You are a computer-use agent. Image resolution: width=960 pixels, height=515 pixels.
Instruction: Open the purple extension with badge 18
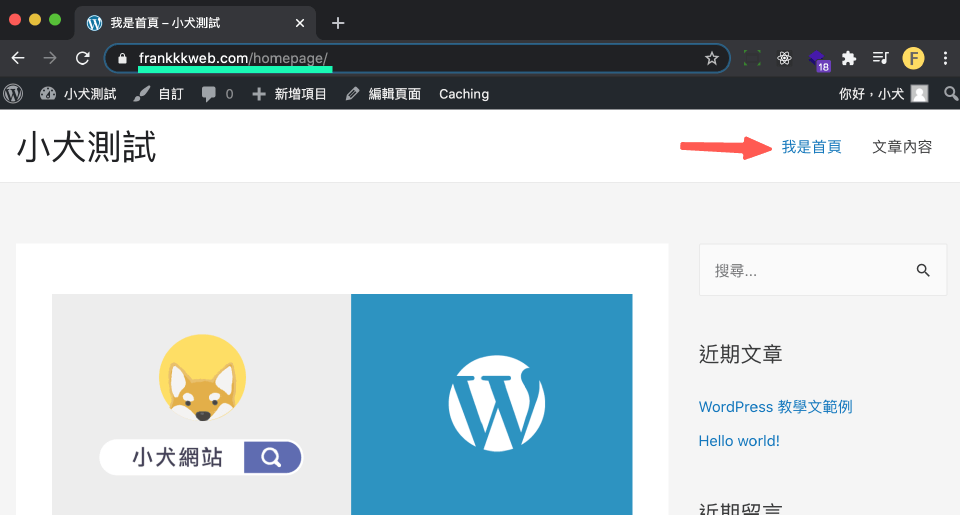click(x=818, y=60)
